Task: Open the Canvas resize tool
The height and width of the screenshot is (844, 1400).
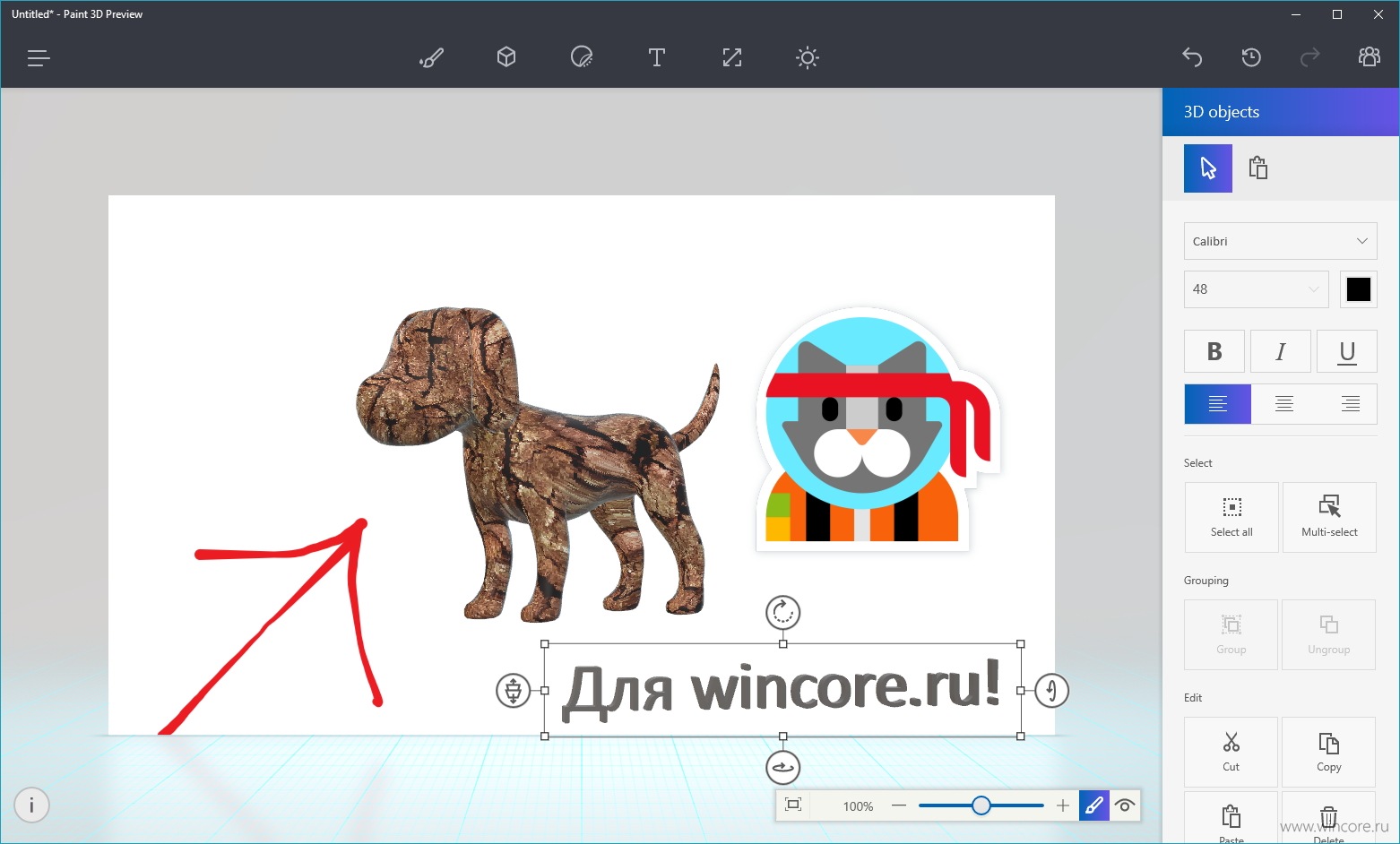Action: point(732,57)
